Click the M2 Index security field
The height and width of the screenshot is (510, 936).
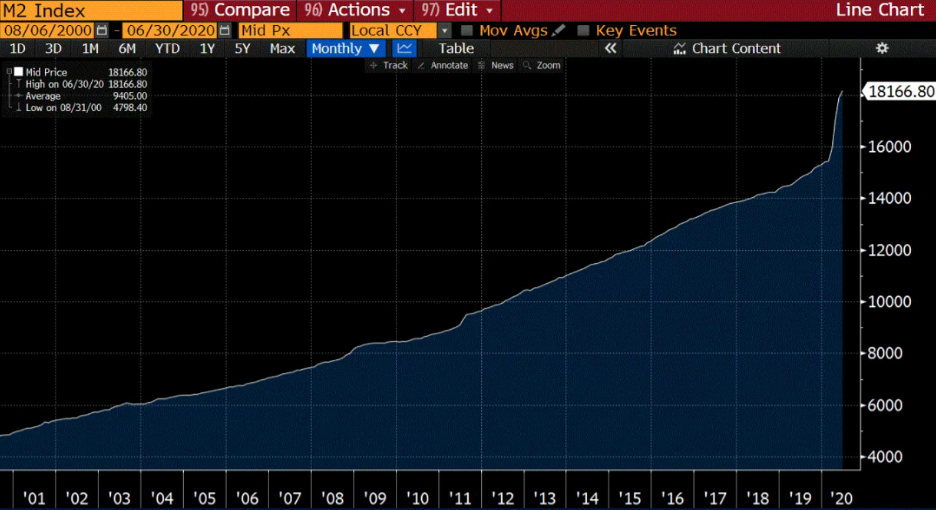pos(90,10)
